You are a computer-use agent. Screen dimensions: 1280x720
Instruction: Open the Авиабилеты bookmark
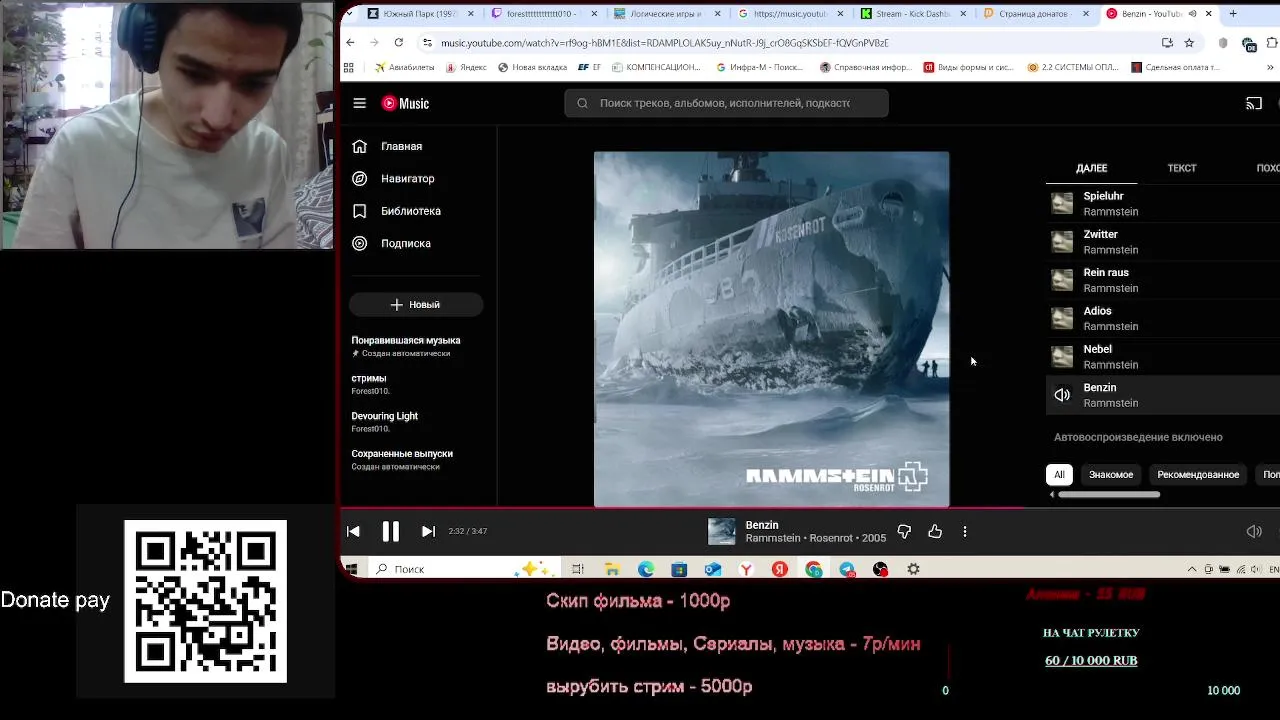(x=407, y=68)
